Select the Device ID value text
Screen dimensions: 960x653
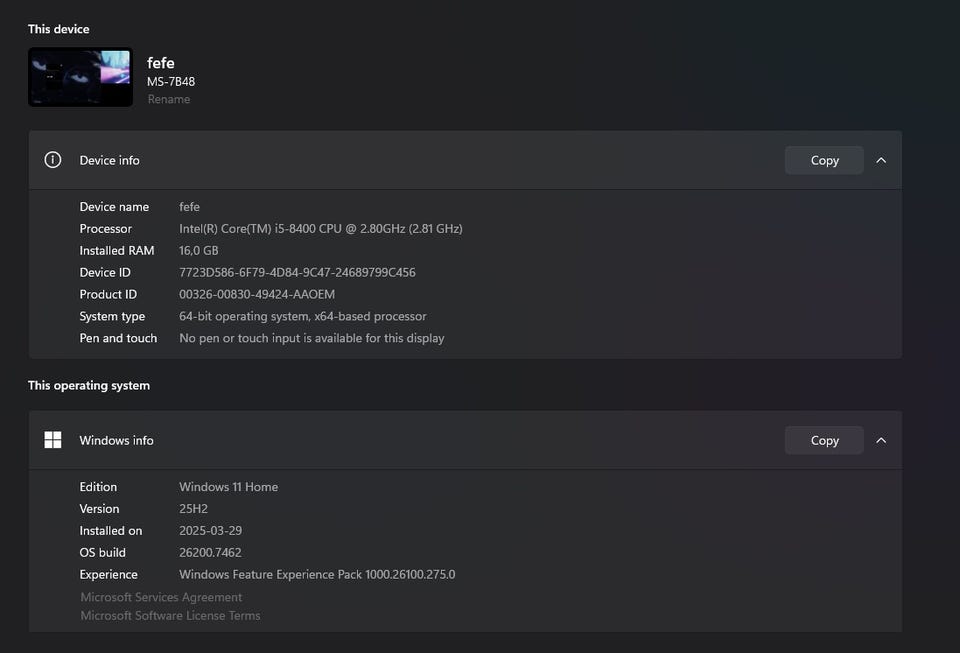297,273
